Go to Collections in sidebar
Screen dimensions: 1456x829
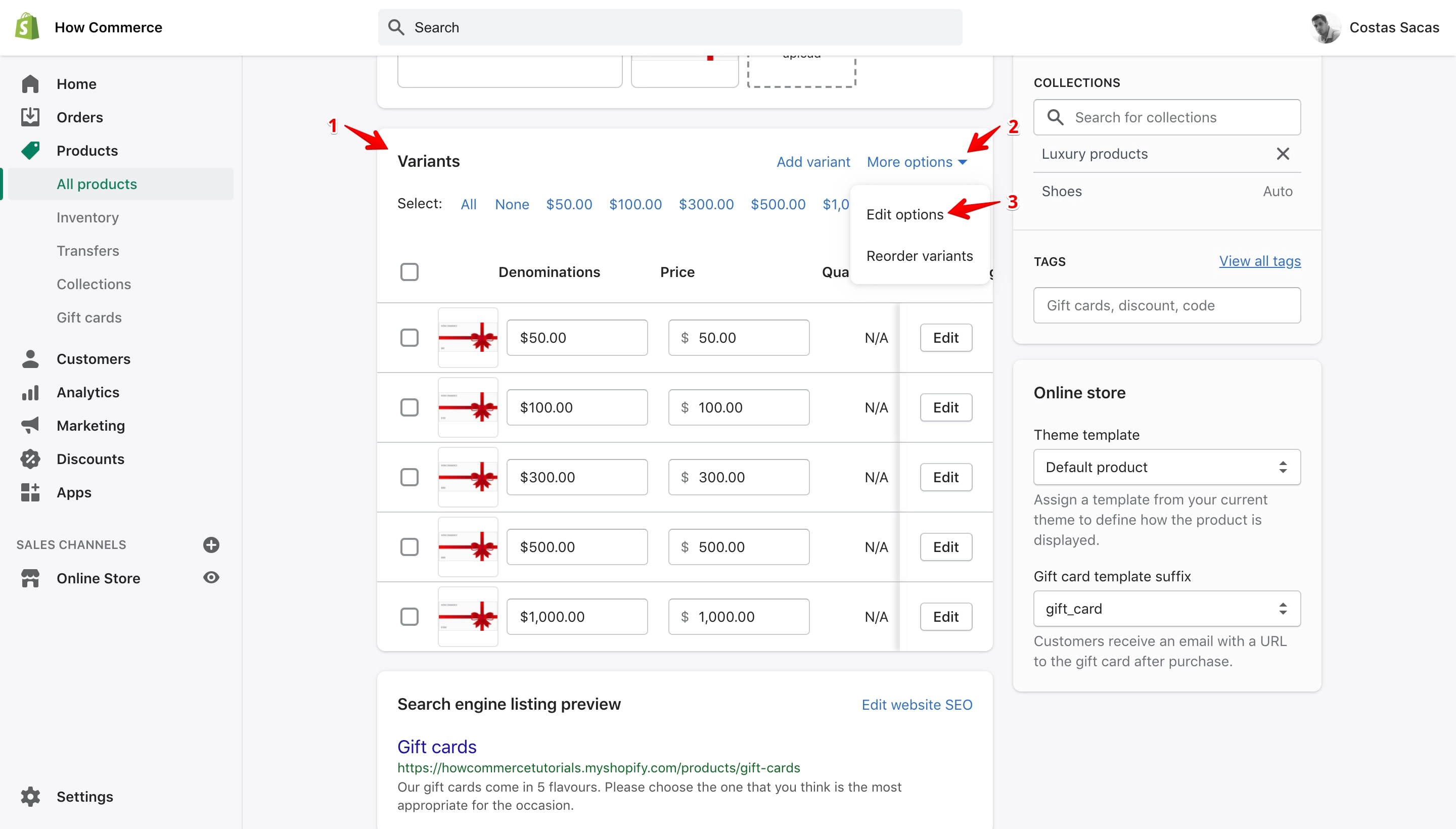[x=94, y=284]
